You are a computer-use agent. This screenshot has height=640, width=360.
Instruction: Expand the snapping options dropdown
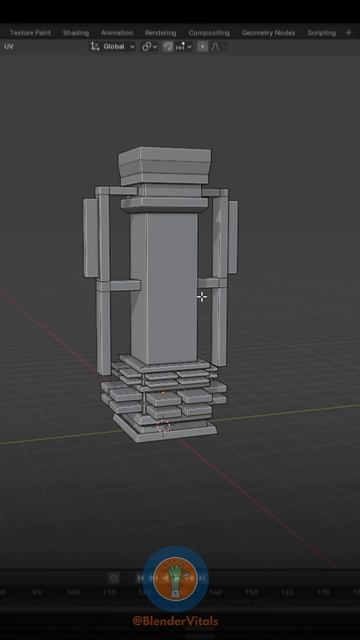click(x=183, y=47)
